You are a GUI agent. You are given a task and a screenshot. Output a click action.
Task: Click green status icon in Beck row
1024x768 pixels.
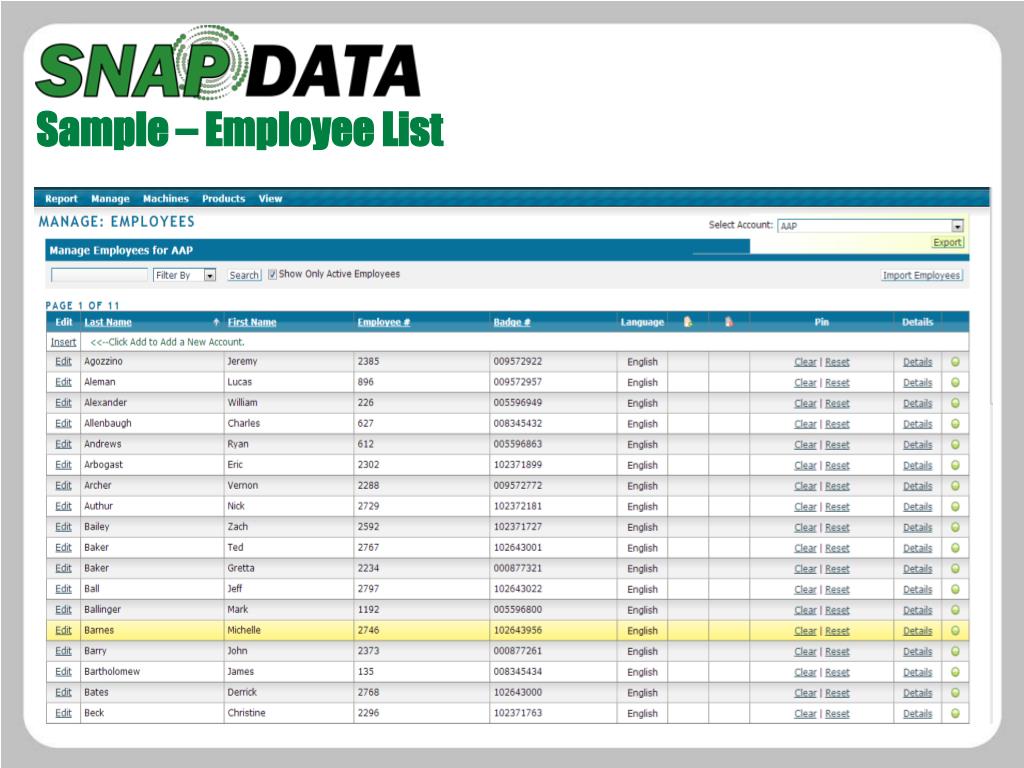point(955,713)
